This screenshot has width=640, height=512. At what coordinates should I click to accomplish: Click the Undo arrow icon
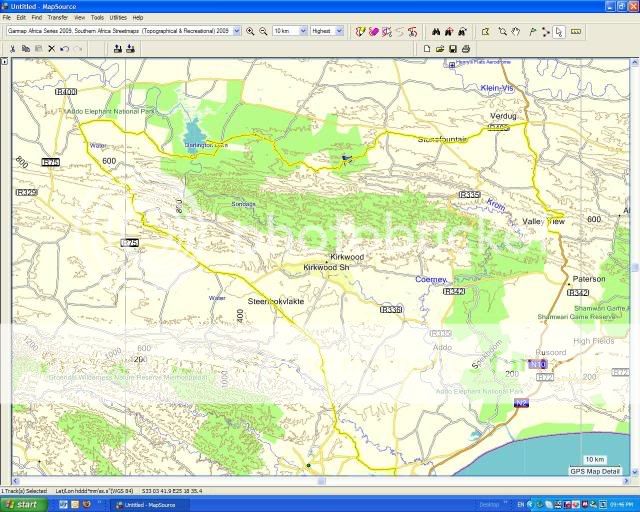click(64, 49)
